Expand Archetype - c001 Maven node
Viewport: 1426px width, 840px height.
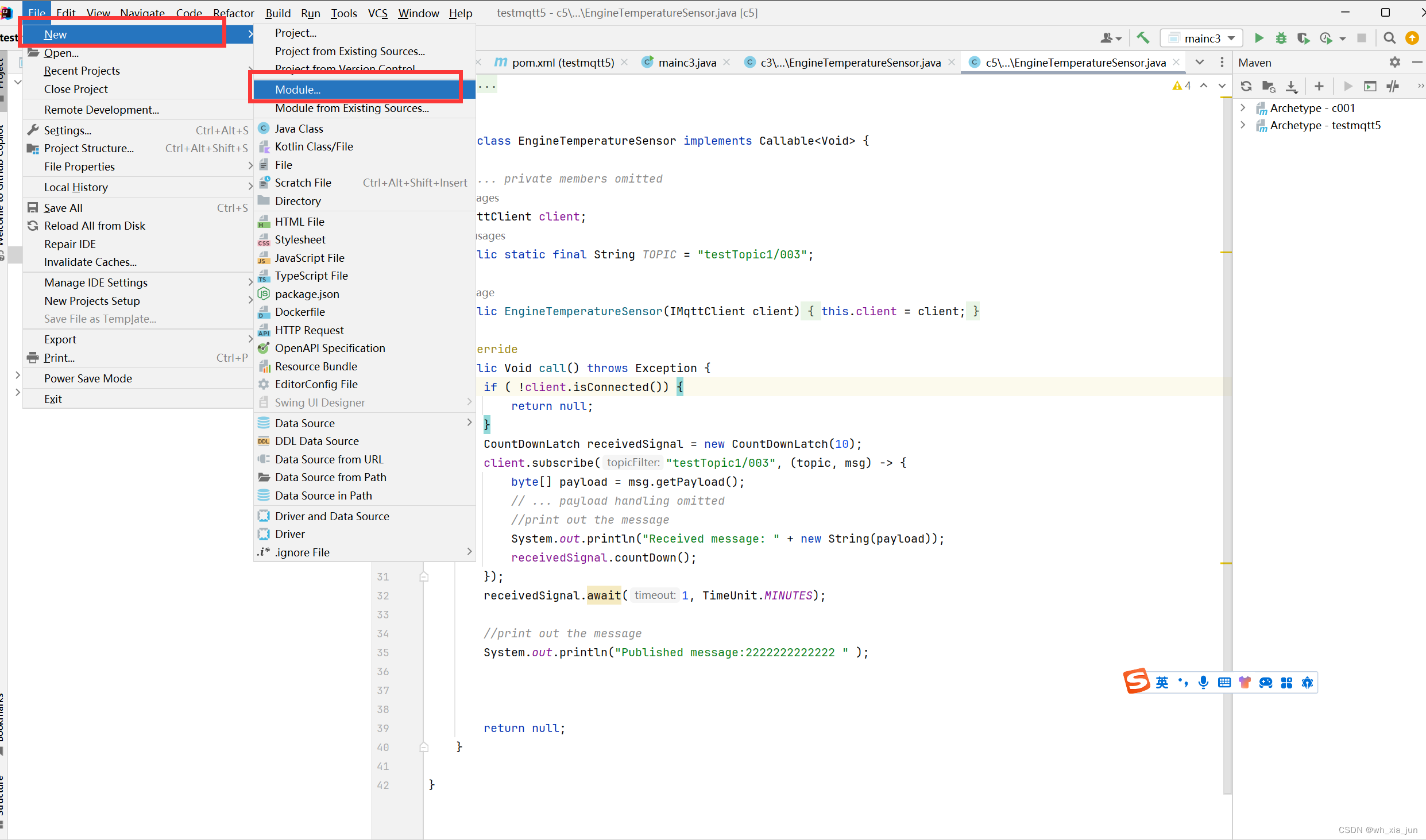pos(1243,108)
